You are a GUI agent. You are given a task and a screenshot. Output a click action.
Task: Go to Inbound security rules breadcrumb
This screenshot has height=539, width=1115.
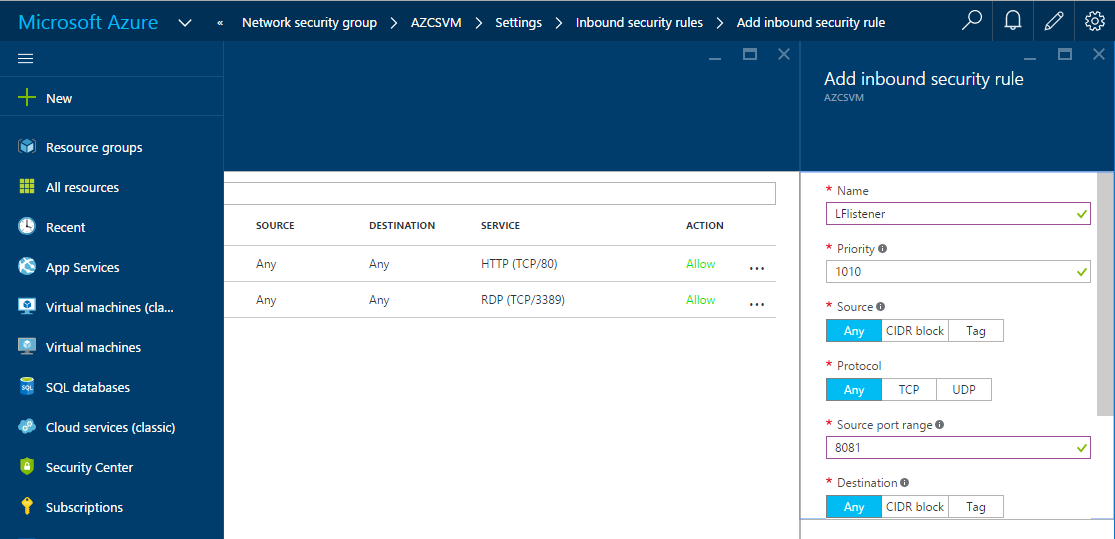[x=639, y=22]
